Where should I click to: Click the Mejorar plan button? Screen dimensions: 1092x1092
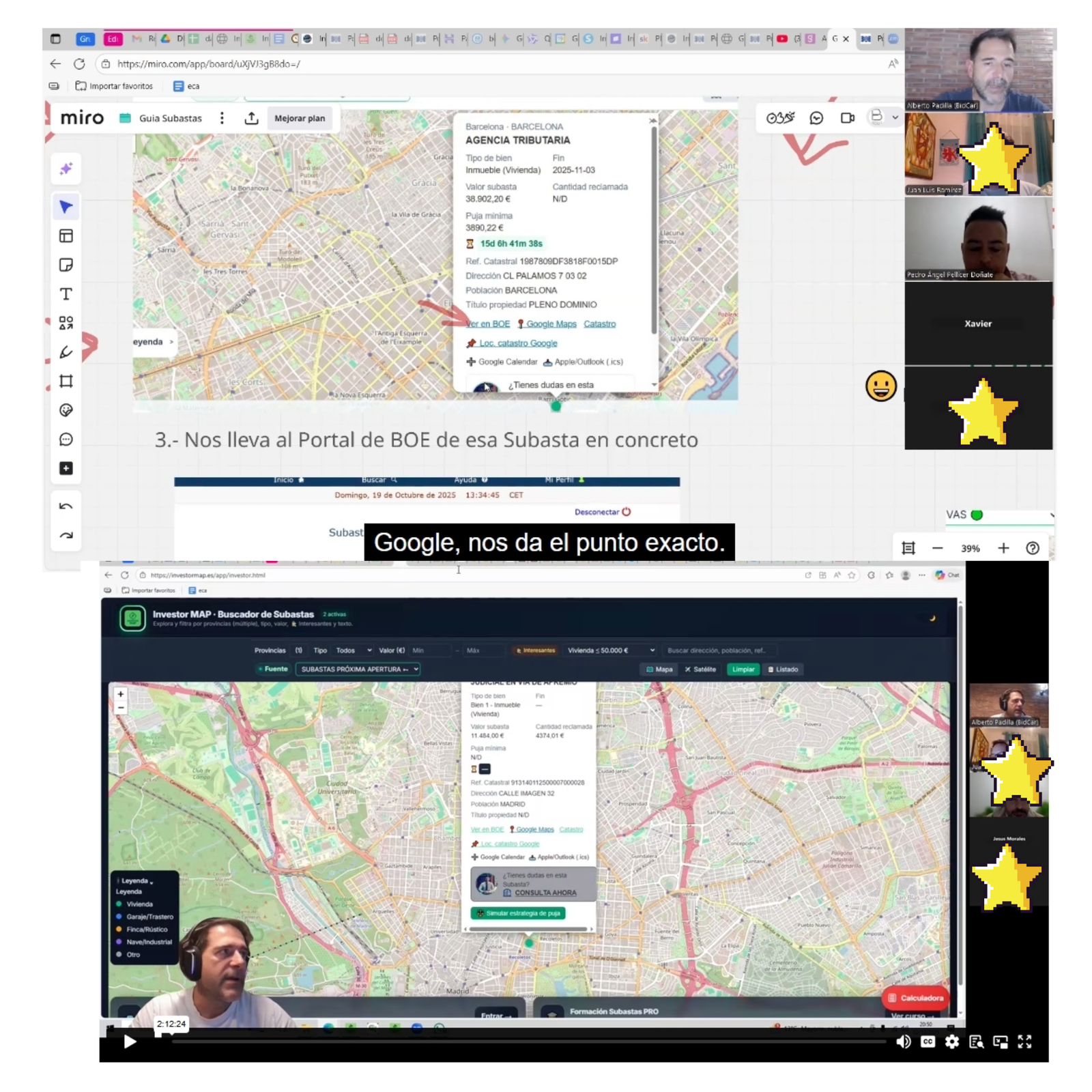299,118
